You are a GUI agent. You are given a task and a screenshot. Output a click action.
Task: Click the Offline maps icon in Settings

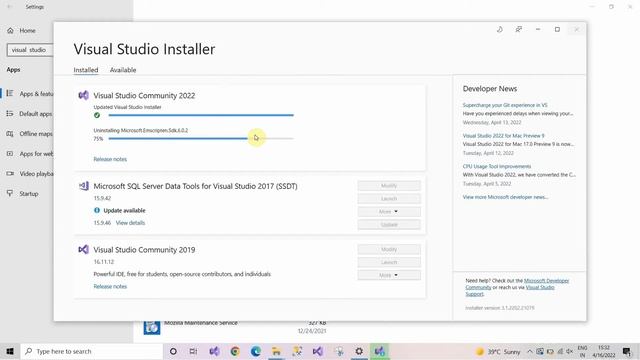point(10,133)
